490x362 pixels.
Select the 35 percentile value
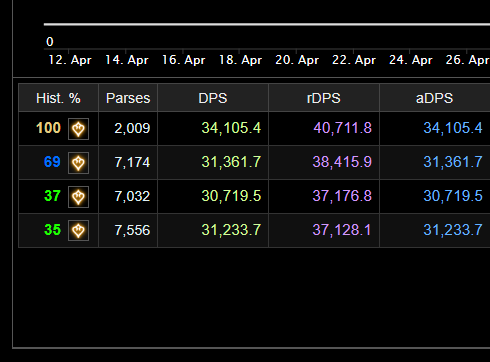(x=52, y=230)
